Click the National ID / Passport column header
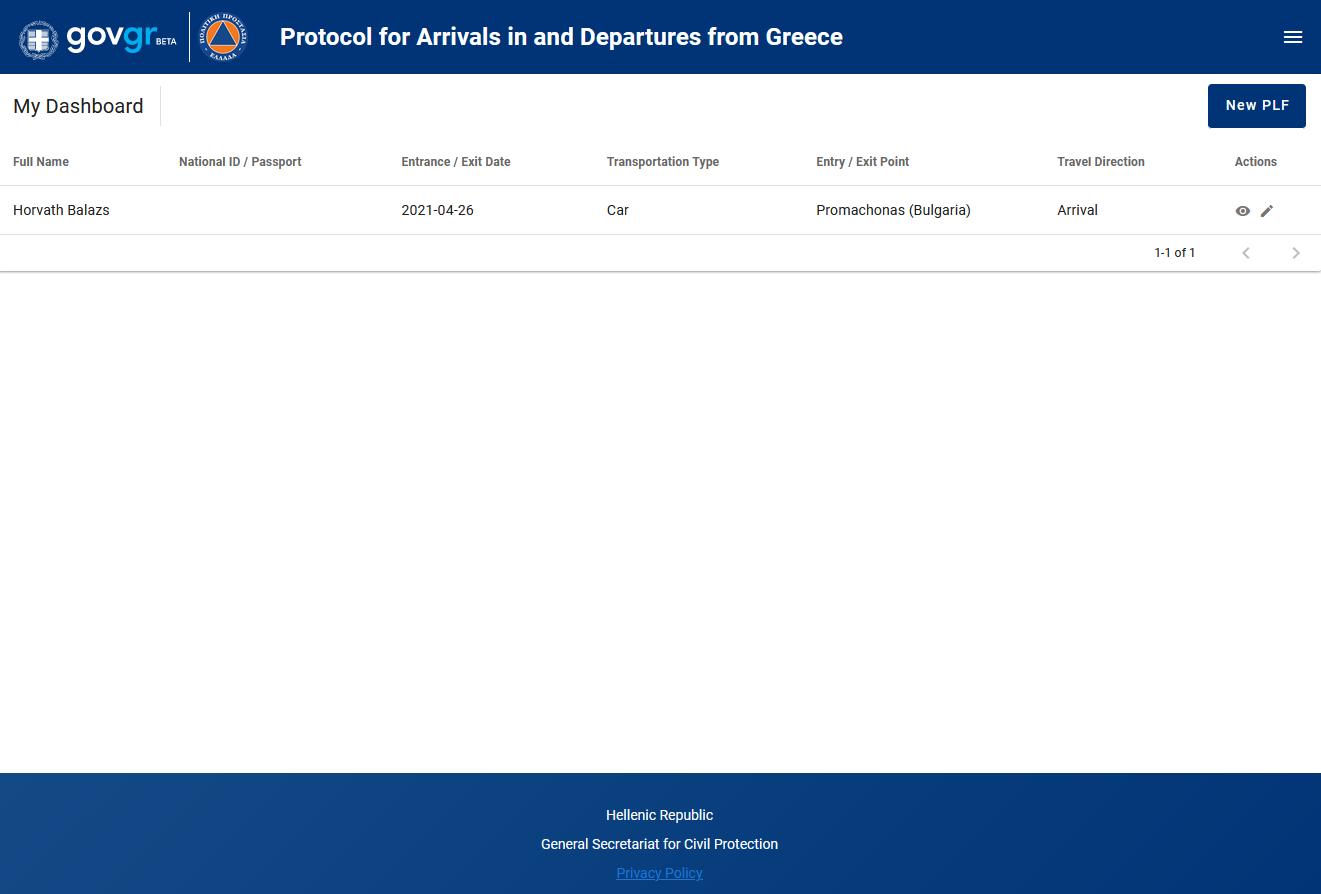Viewport: 1321px width, 894px height. (240, 162)
